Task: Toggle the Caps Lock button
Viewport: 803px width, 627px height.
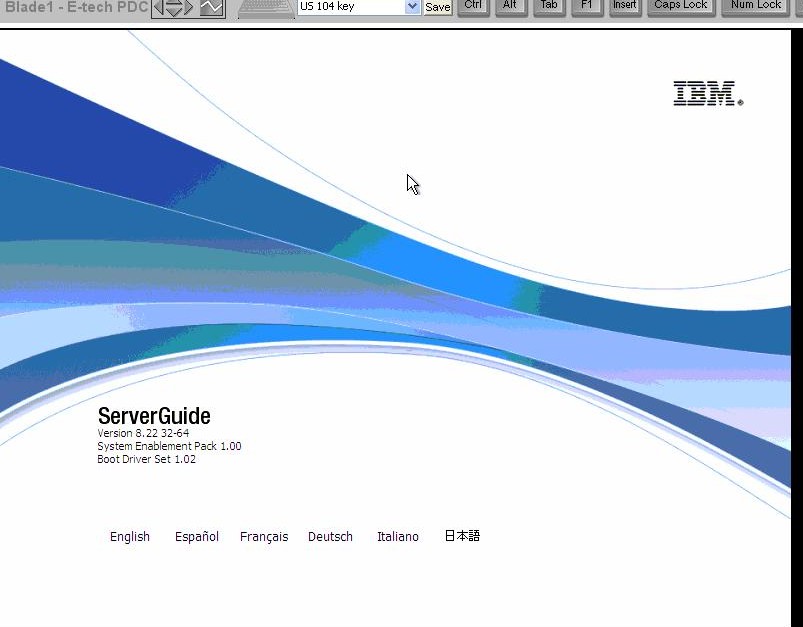Action: 681,7
